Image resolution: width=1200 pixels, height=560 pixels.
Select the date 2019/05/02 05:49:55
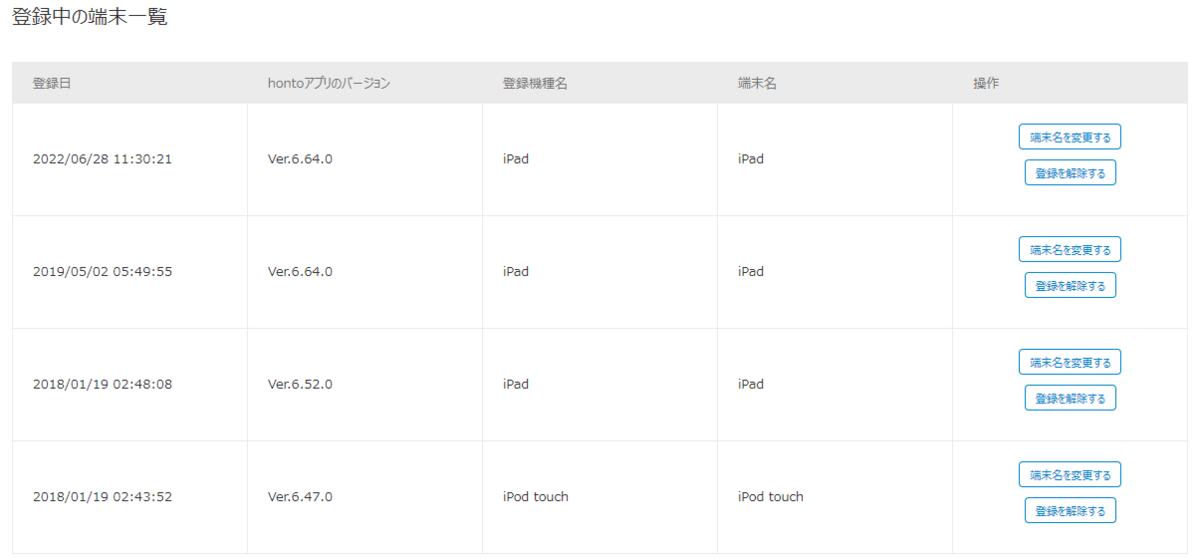pyautogui.click(x=102, y=271)
